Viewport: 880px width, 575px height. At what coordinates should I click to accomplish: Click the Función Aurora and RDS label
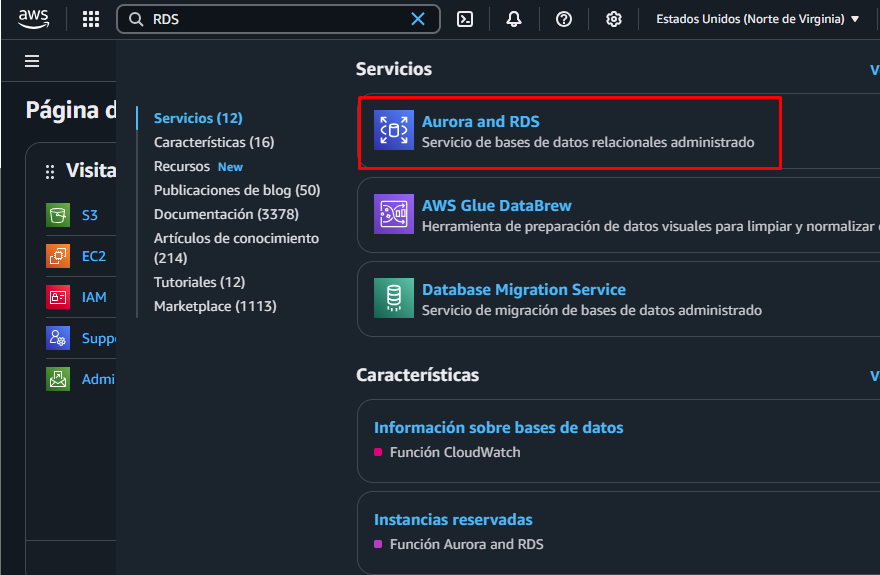tap(466, 544)
